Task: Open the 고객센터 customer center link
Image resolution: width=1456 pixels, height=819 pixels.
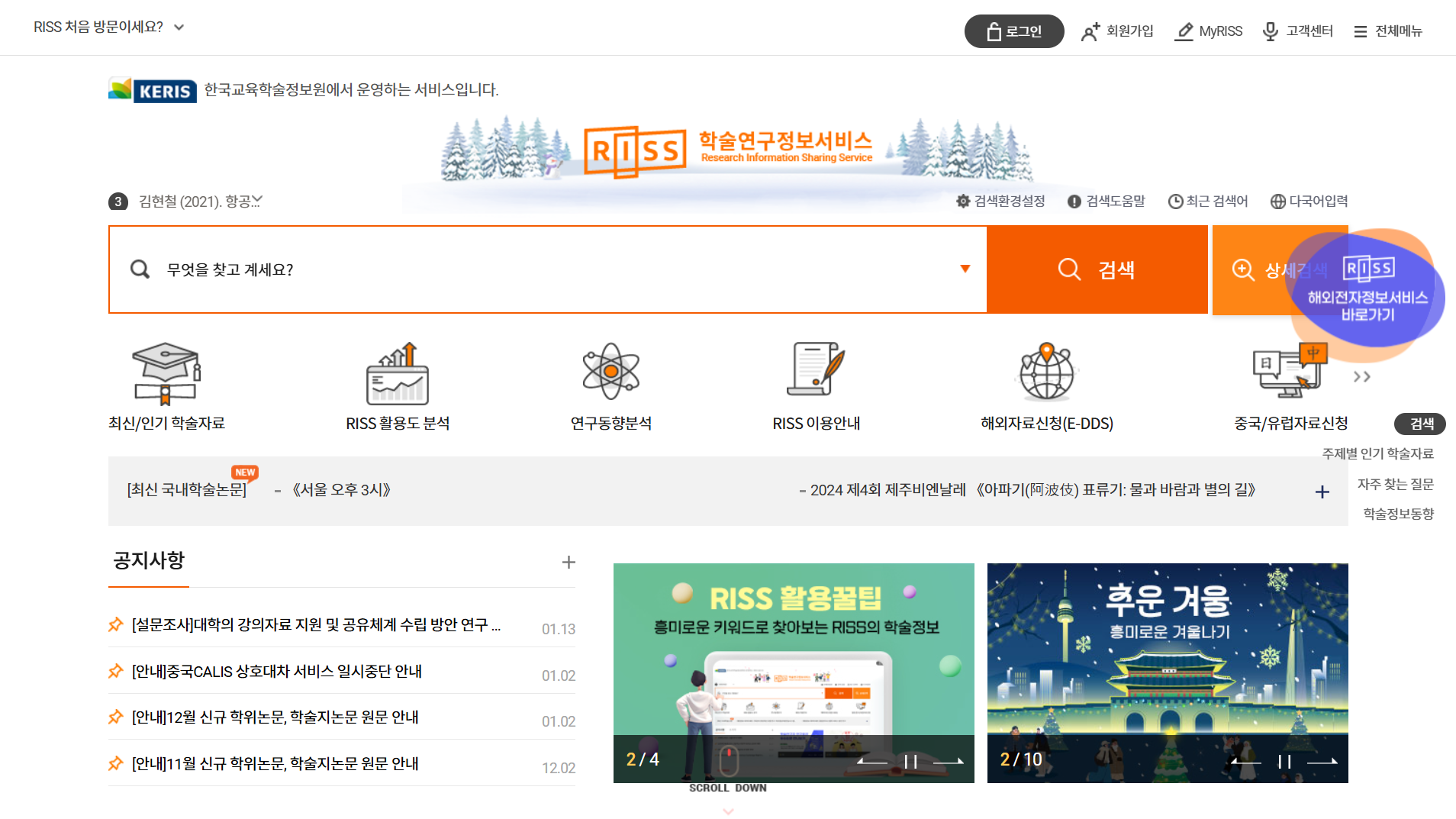Action: coord(1297,31)
